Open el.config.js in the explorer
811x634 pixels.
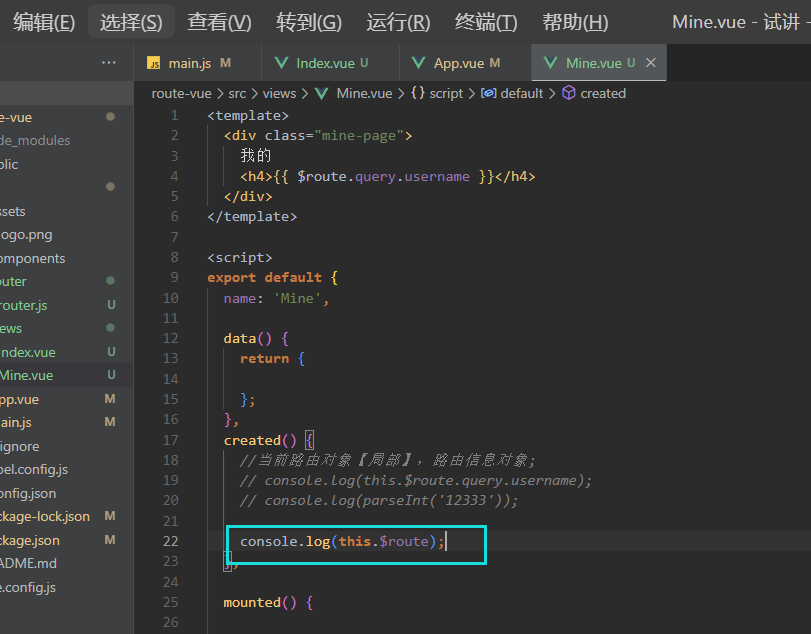(x=66, y=470)
